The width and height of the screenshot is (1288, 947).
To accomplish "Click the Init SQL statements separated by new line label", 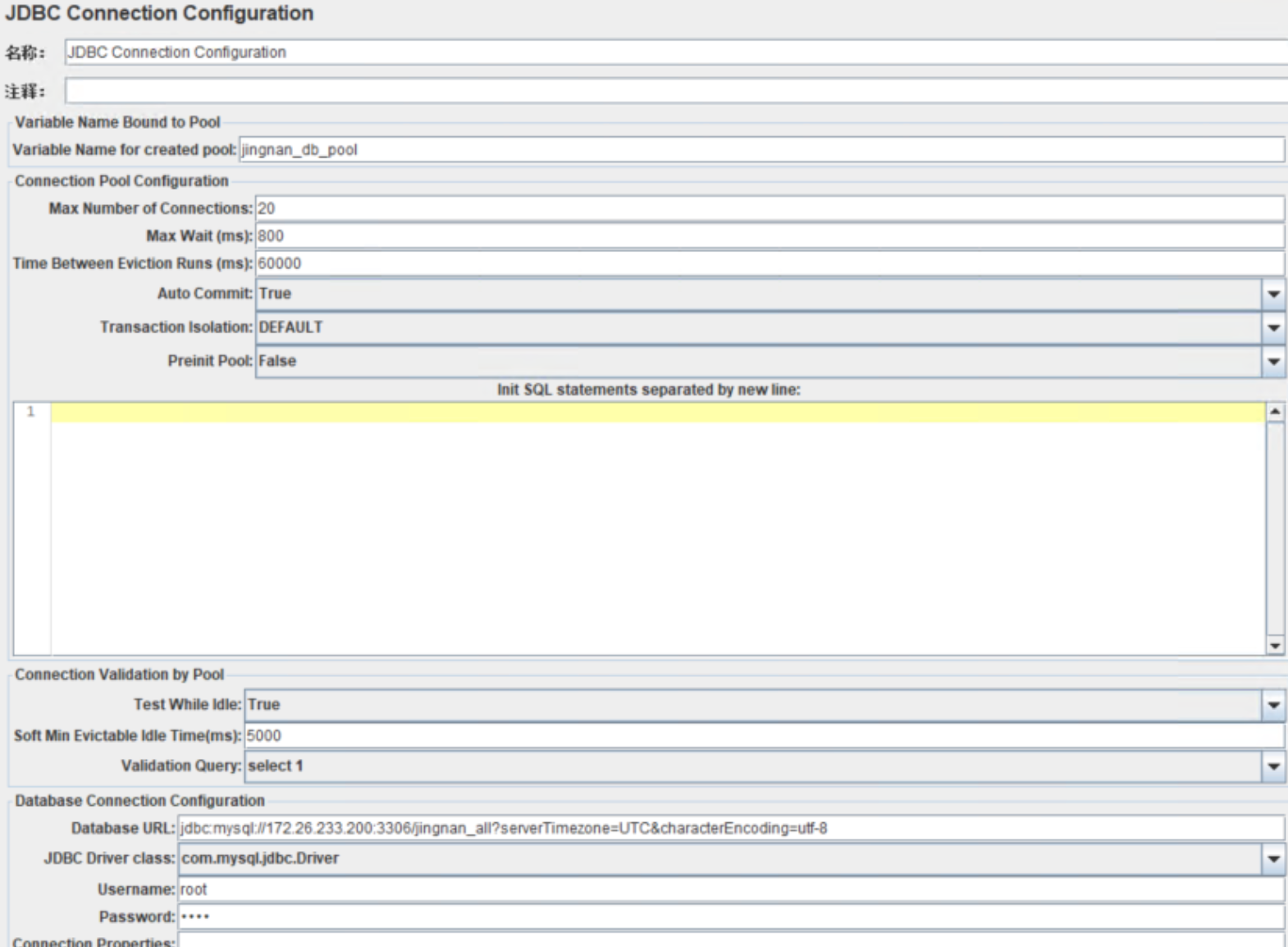I will coord(648,390).
